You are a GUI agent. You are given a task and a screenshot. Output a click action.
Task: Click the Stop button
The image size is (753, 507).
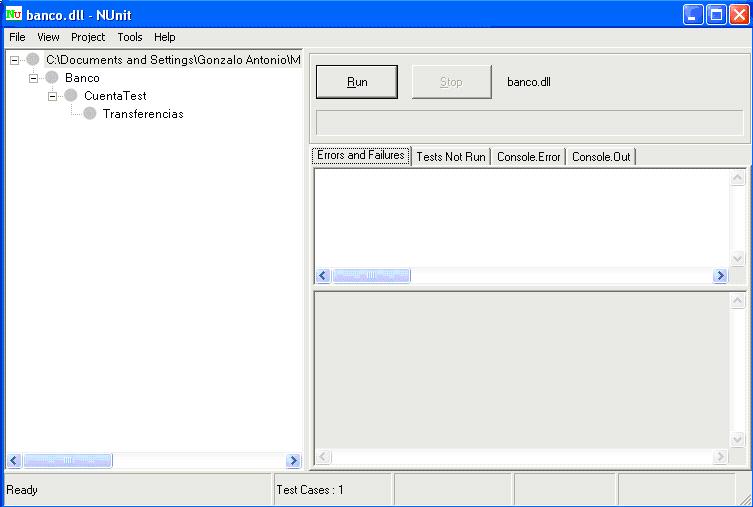point(451,82)
